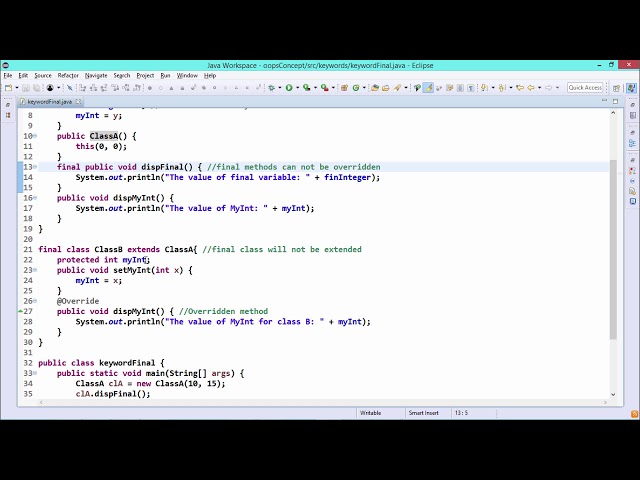
Task: Select the Java perspective icon
Action: [631, 88]
